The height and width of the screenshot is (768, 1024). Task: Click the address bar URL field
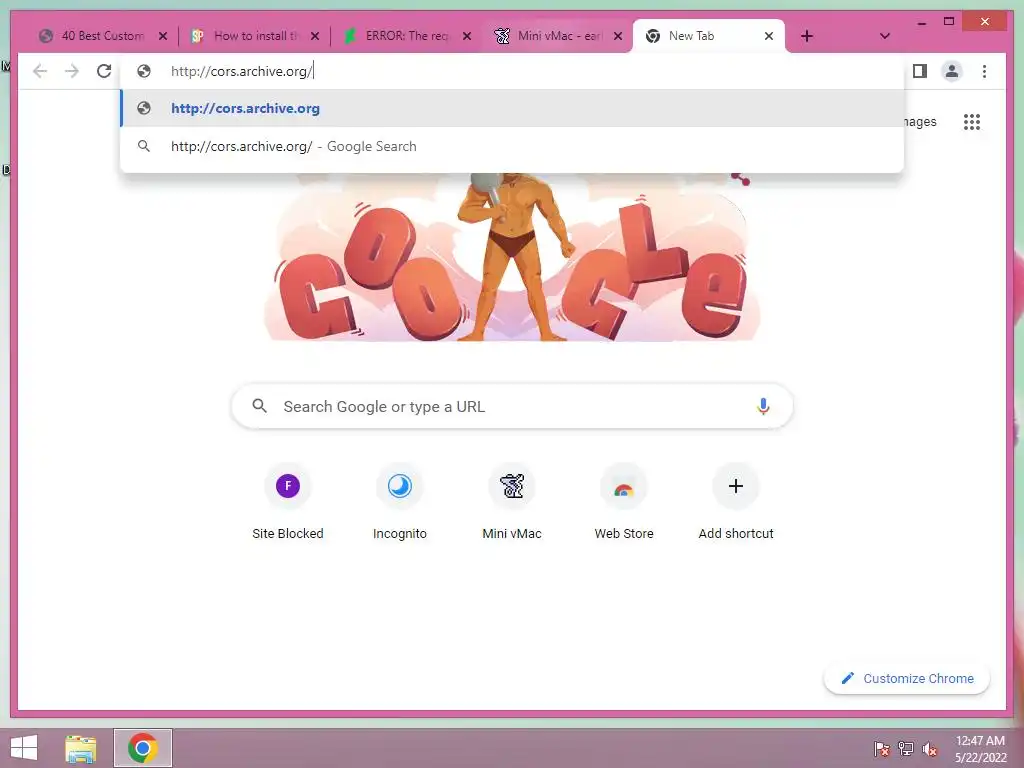512,71
